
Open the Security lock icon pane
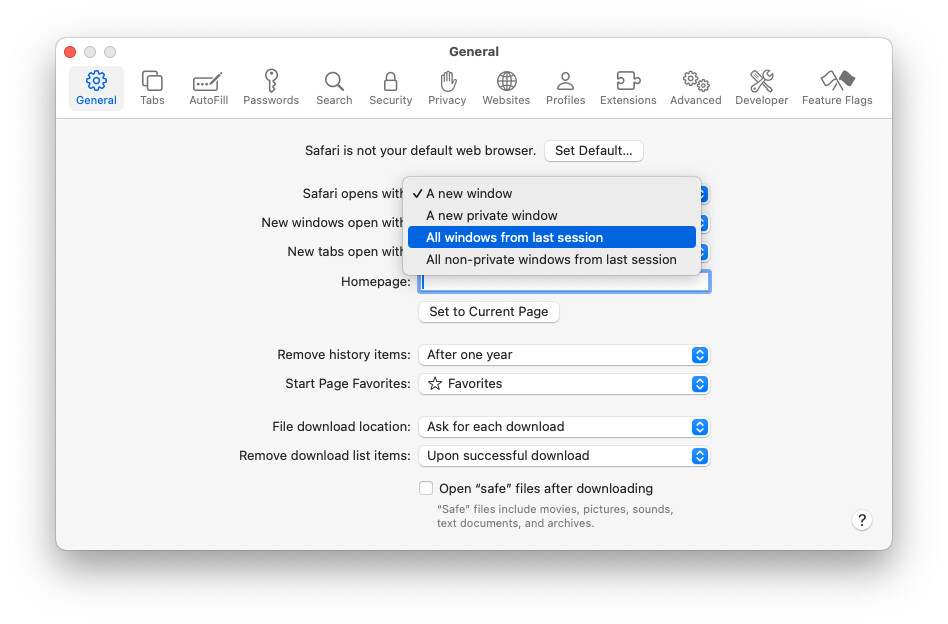390,88
